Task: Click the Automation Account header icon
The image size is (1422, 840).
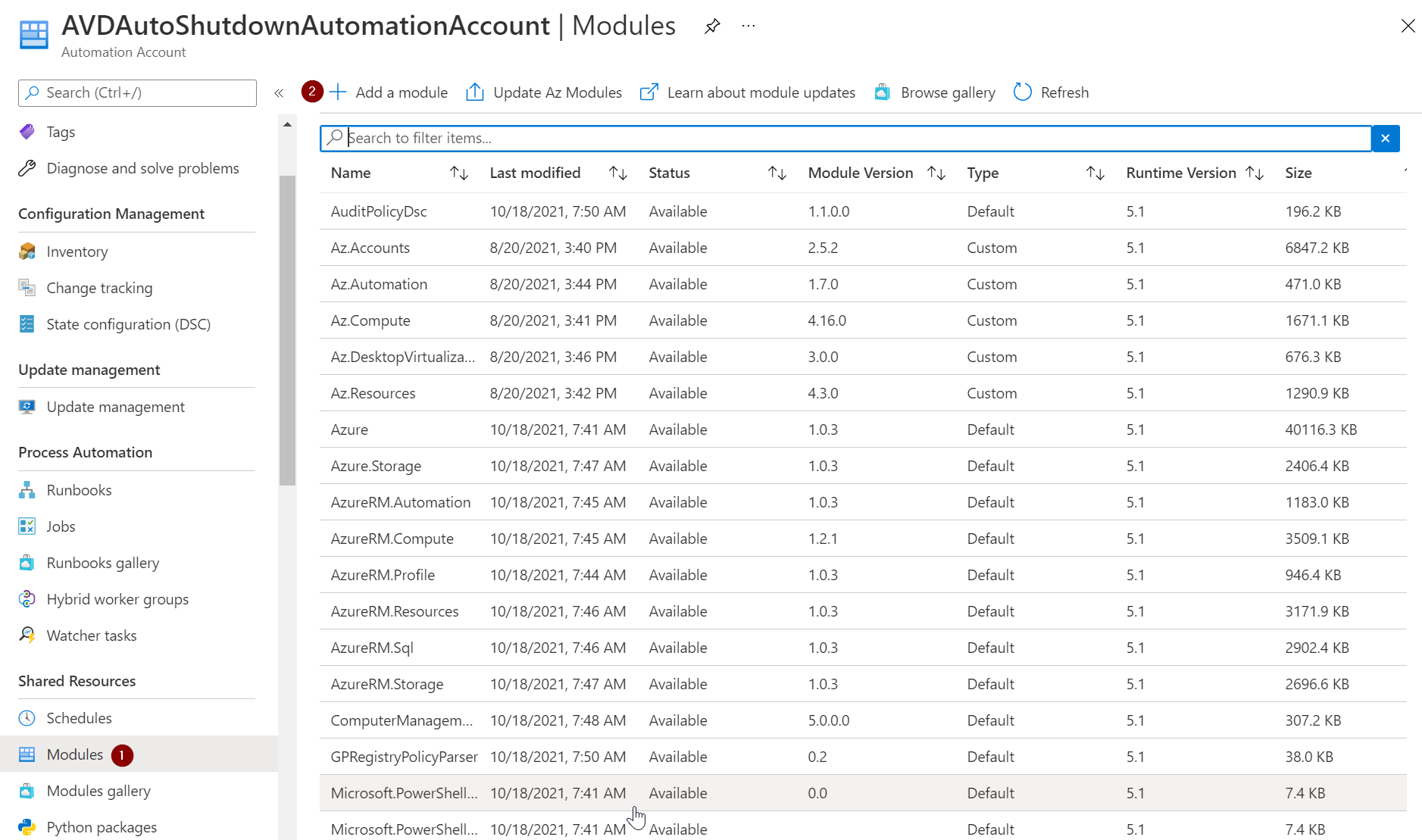Action: coord(33,35)
